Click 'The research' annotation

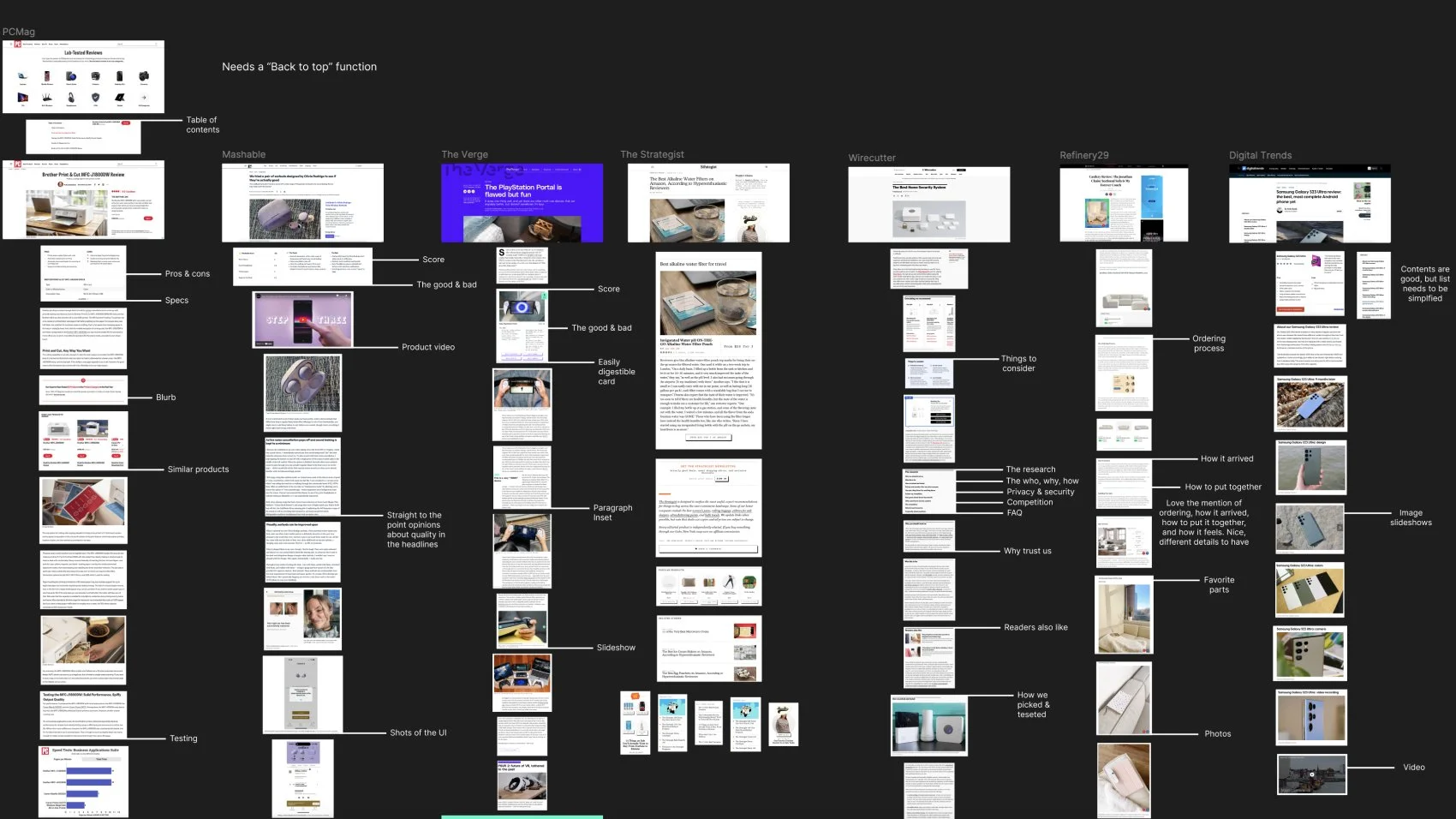pos(1031,469)
